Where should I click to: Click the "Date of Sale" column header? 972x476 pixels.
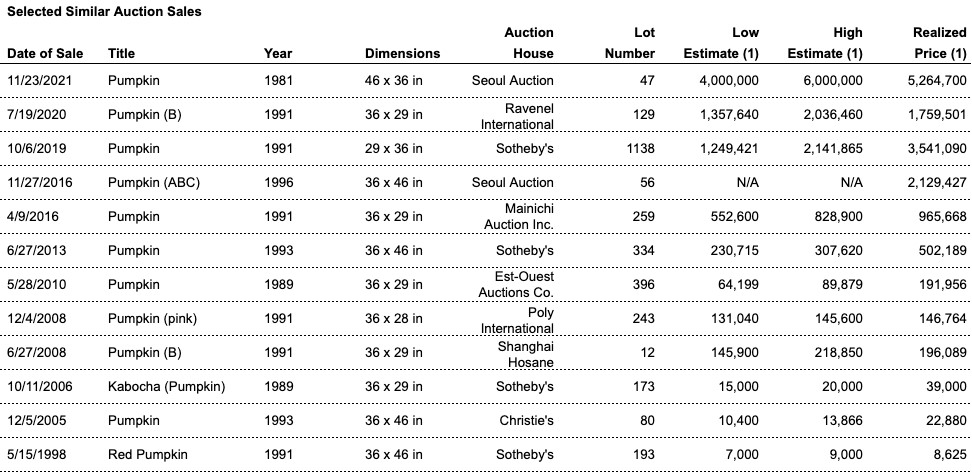pyautogui.click(x=45, y=53)
